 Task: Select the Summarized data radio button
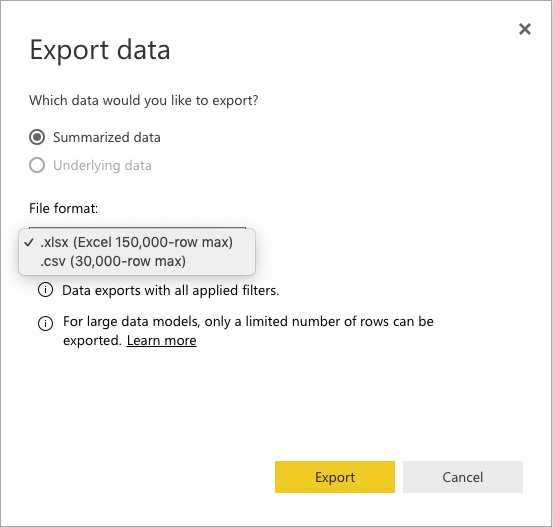37,137
